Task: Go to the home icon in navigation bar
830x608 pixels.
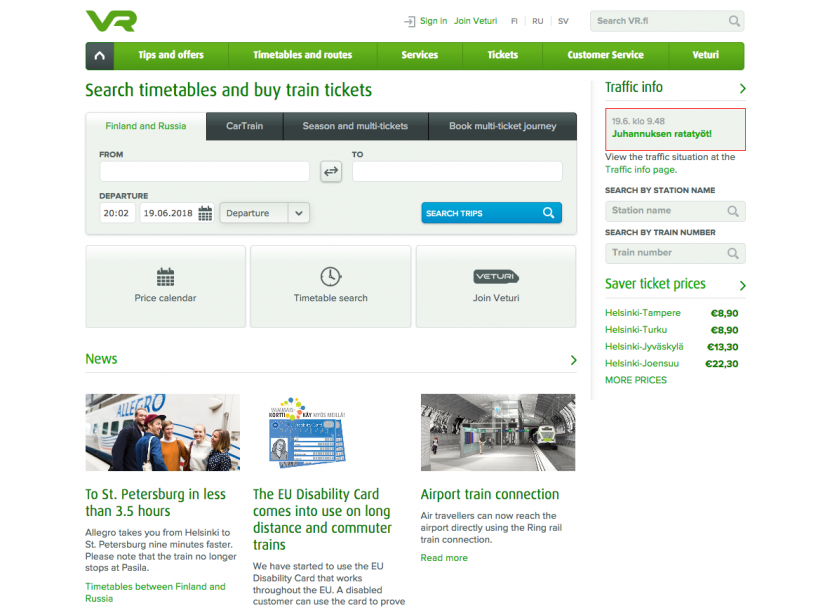Action: click(x=99, y=56)
